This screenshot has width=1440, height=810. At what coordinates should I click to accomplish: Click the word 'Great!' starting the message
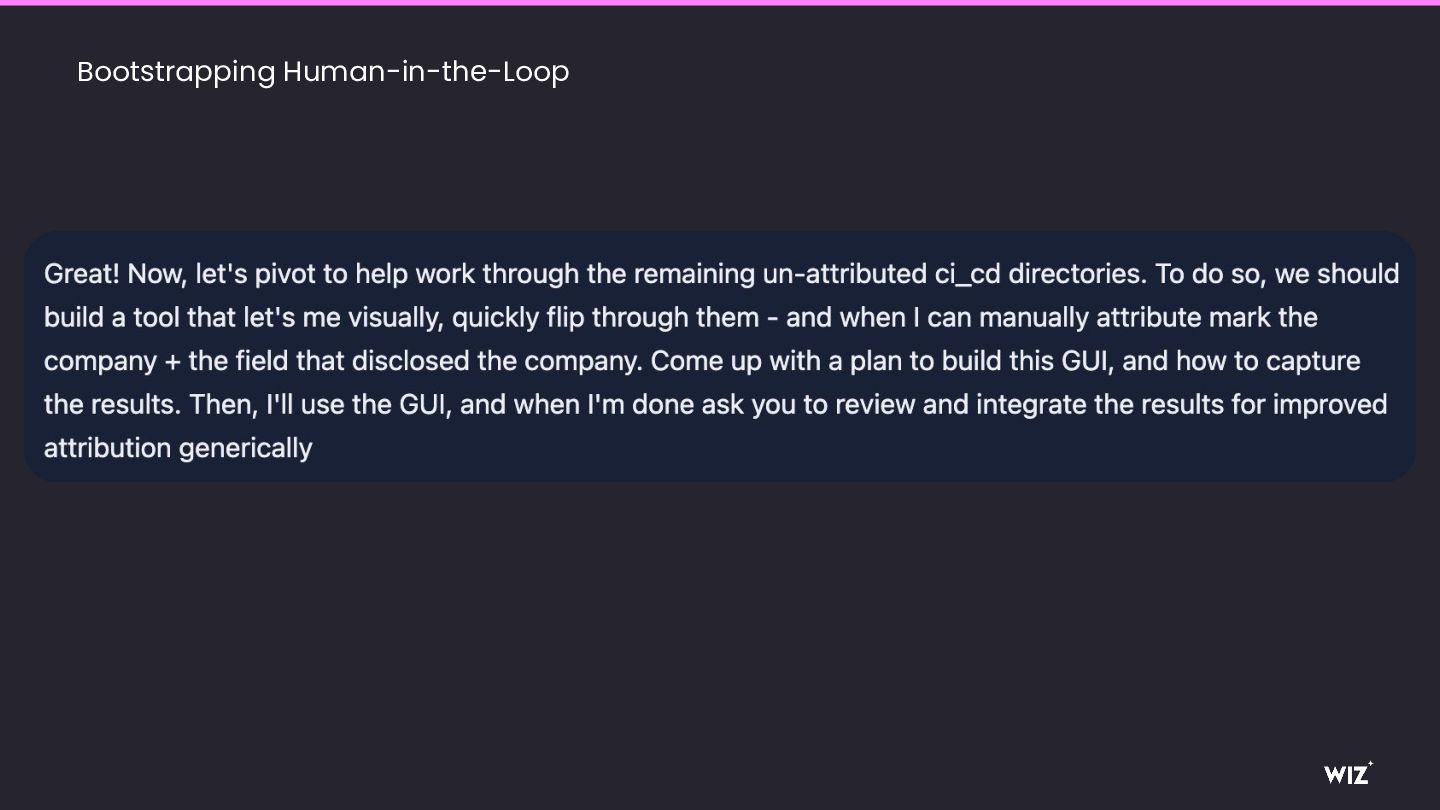click(82, 274)
